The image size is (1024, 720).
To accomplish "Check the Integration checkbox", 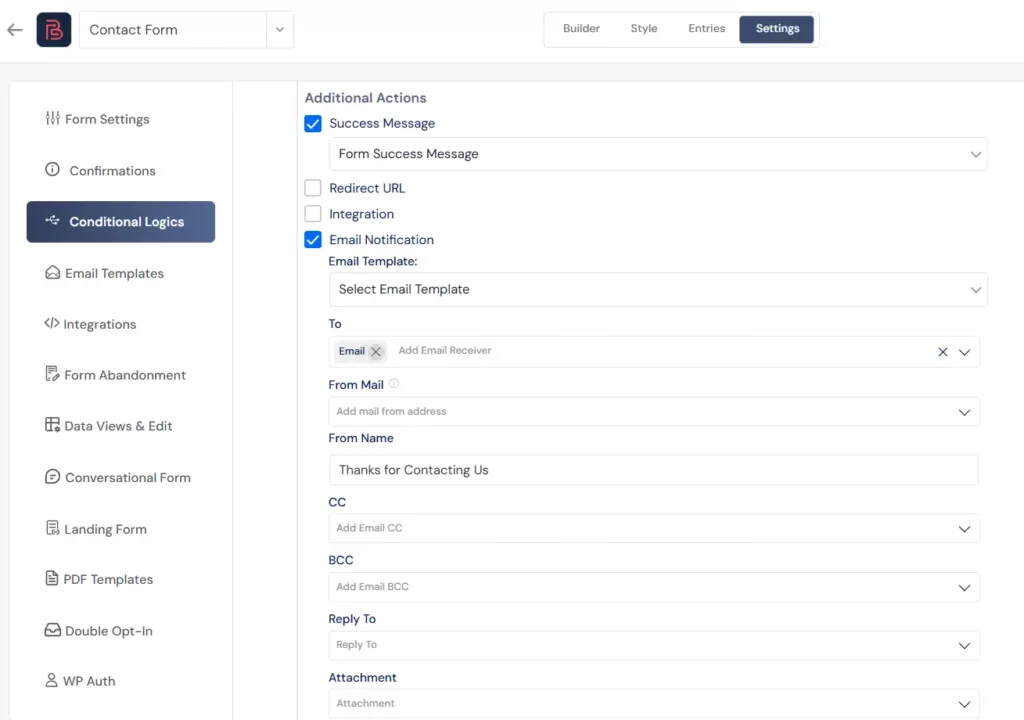I will click(x=312, y=214).
